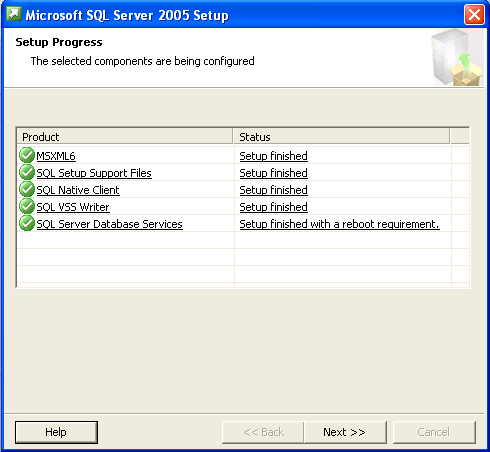Screen dimensions: 490x452
Task: Click the green check icon beside SQL Setup Support Files
Action: pos(27,172)
